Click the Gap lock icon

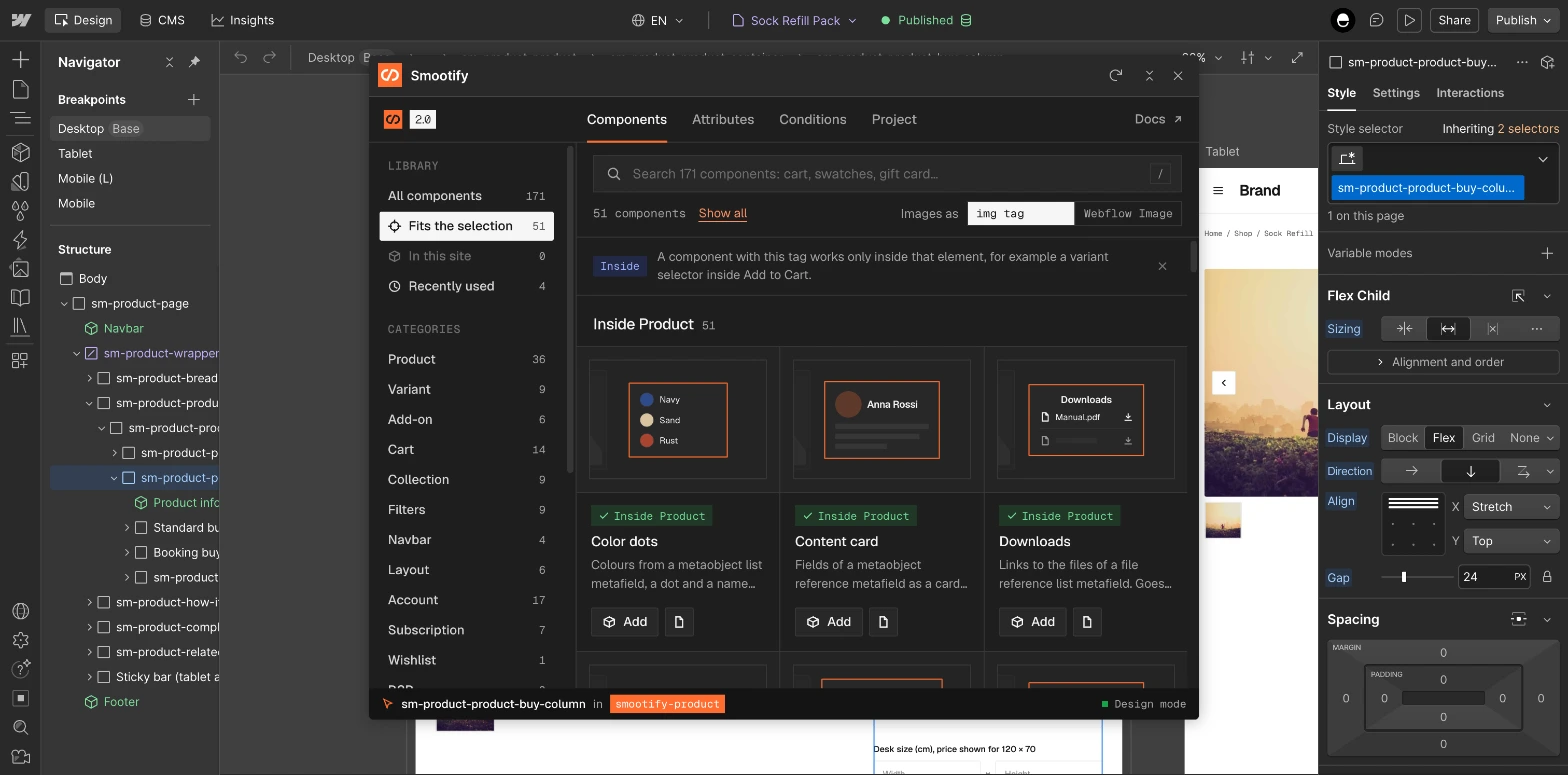[1547, 577]
